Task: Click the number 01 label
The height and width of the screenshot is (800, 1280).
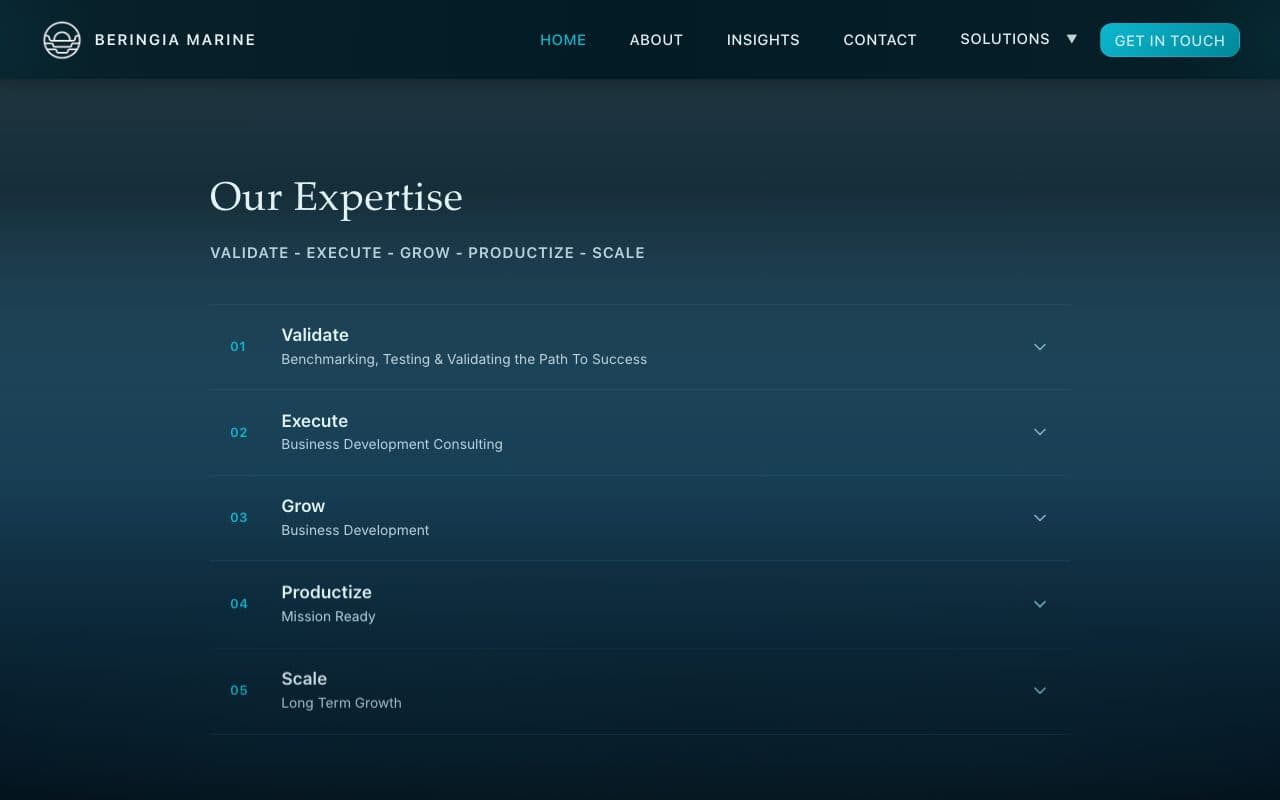Action: [x=238, y=347]
